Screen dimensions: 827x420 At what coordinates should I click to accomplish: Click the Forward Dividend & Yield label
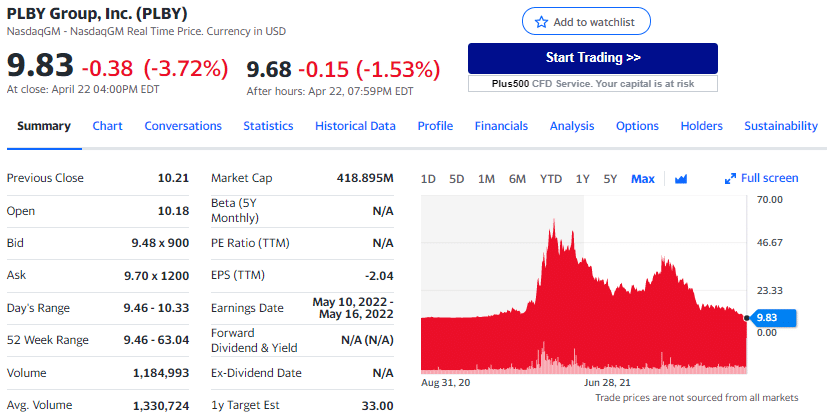coord(254,340)
